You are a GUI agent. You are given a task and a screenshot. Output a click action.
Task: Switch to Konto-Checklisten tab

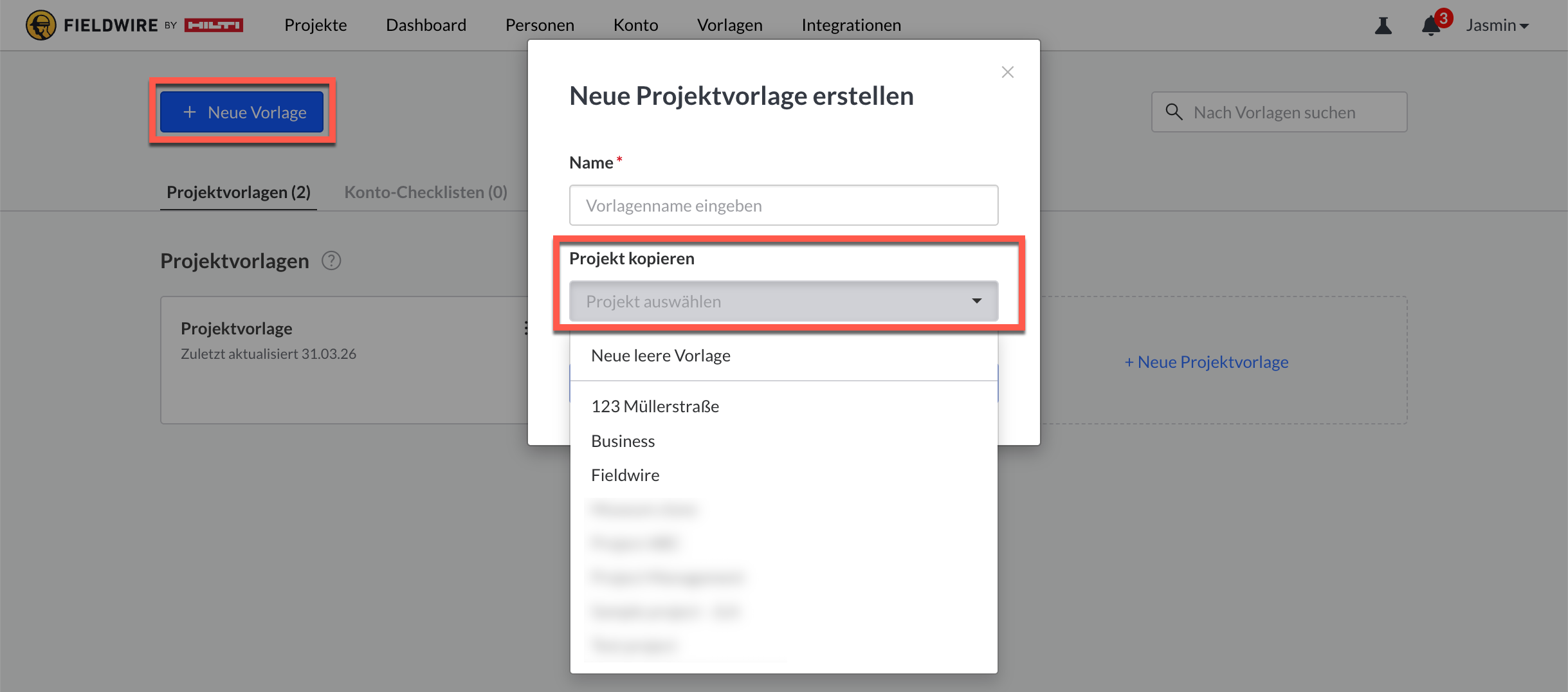425,192
